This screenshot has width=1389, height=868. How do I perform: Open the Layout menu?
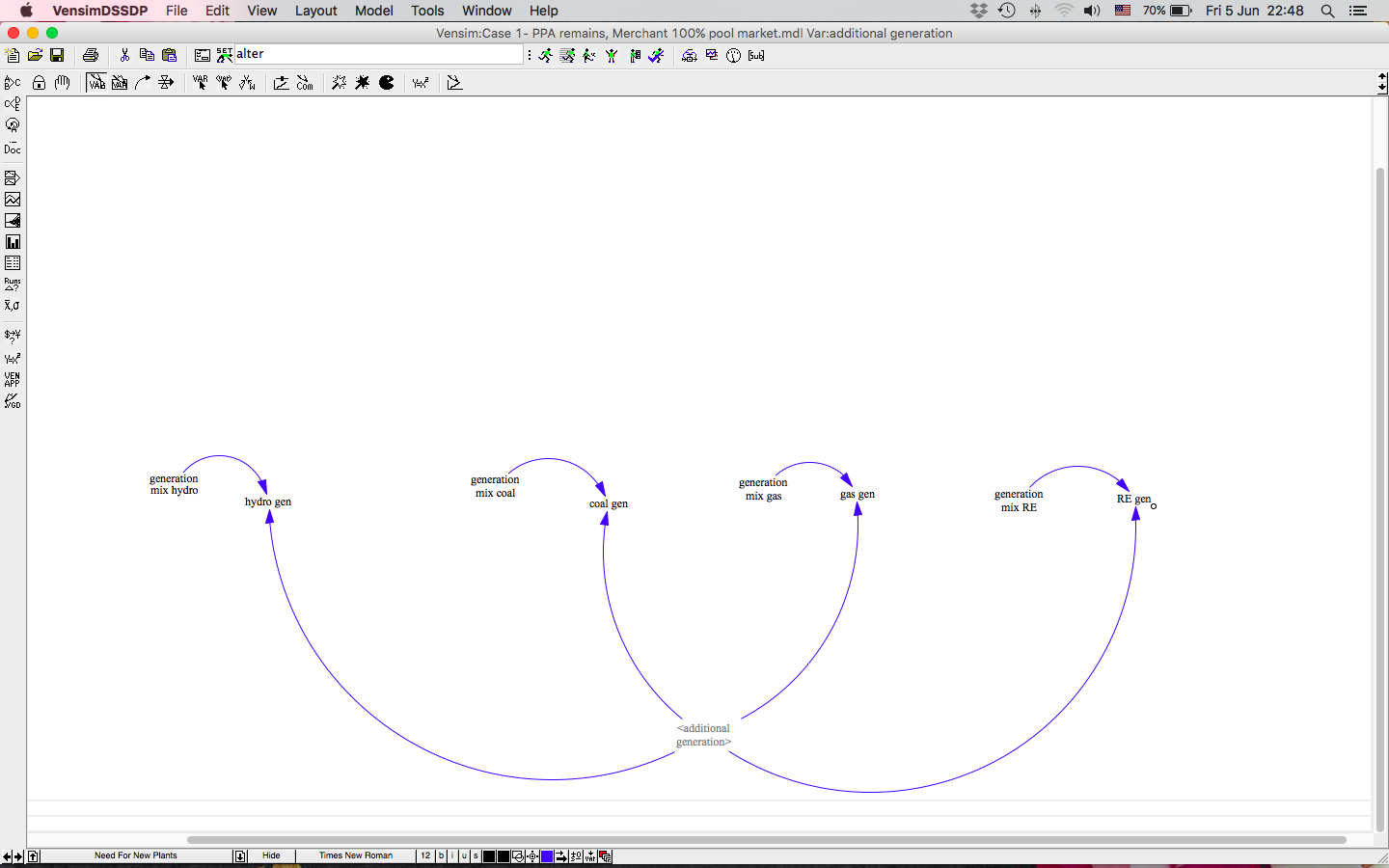(x=315, y=11)
